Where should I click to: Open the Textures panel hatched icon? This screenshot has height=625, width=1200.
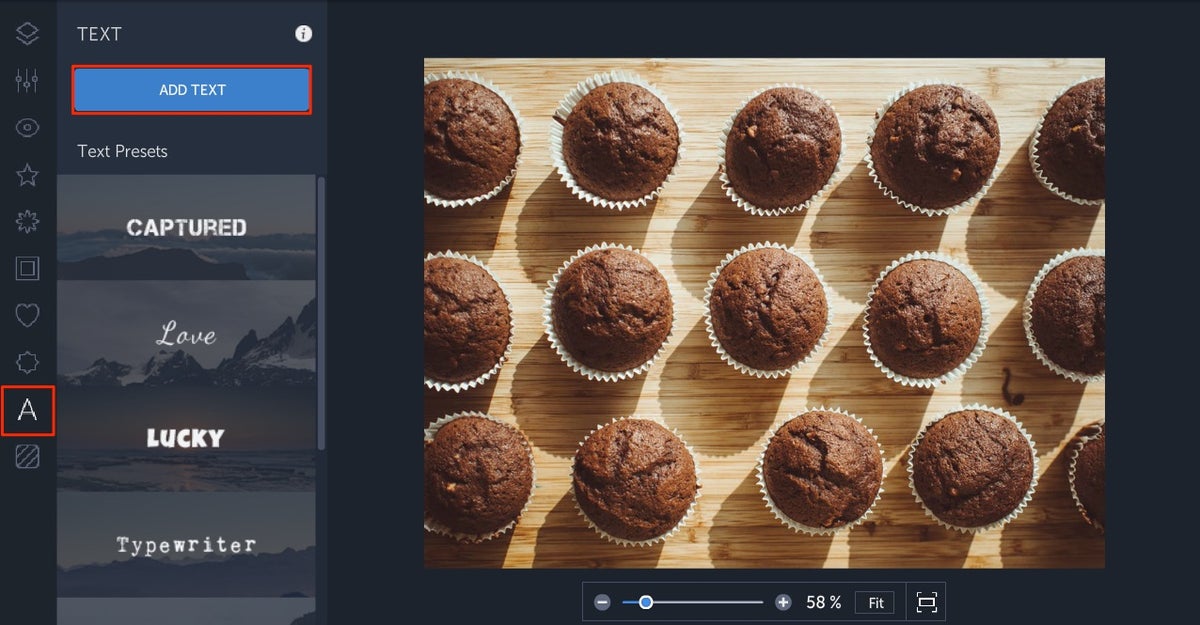pyautogui.click(x=27, y=457)
